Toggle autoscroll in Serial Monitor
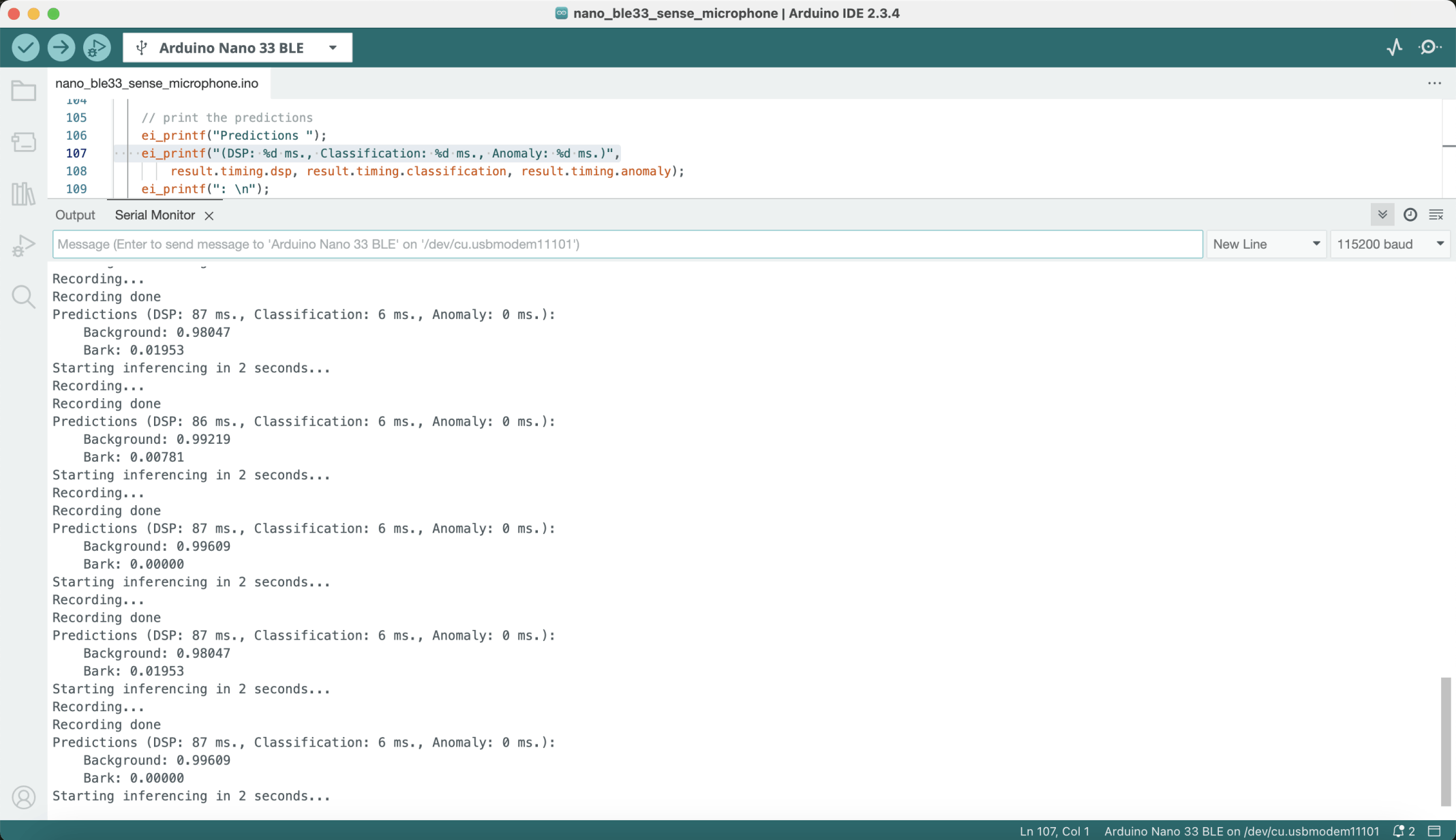Viewport: 1456px width, 840px height. [1382, 215]
